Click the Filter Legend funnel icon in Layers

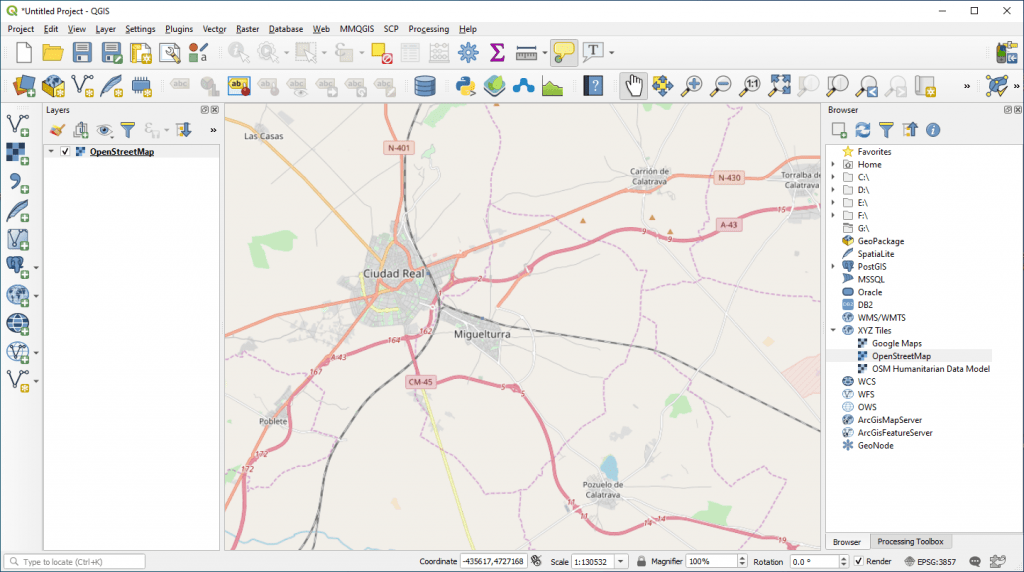pyautogui.click(x=127, y=130)
